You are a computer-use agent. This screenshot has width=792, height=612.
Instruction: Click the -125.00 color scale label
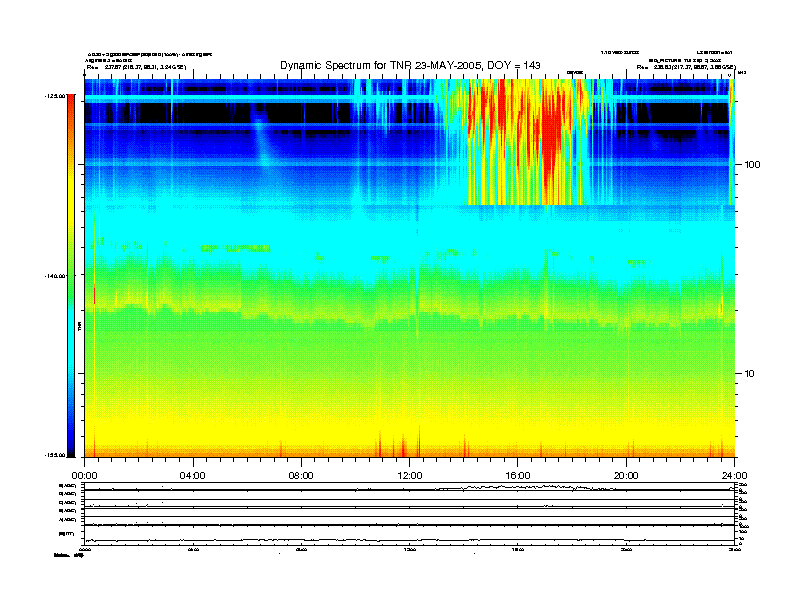55,96
